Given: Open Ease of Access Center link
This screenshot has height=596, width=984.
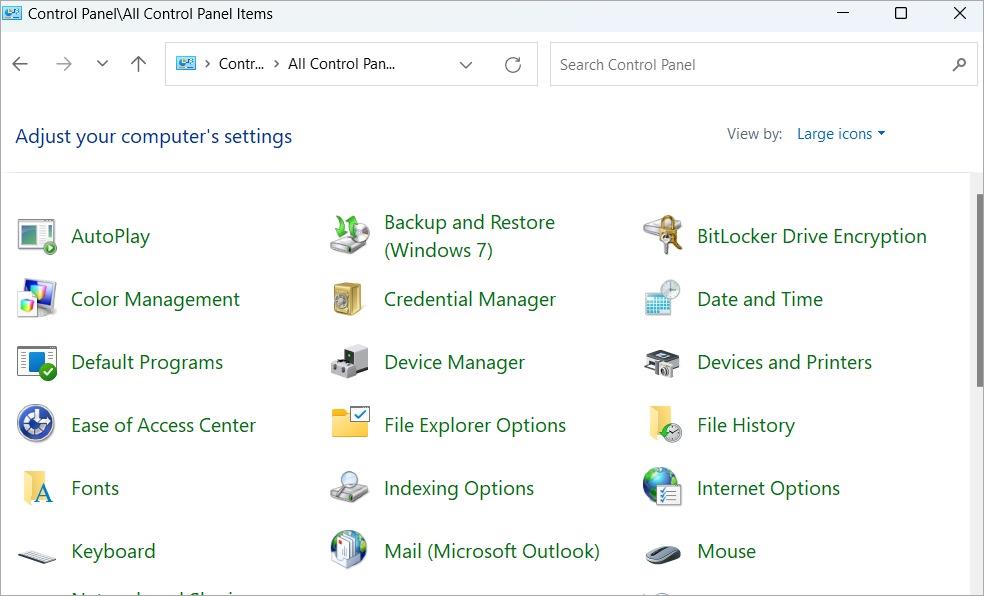Looking at the screenshot, I should 163,425.
